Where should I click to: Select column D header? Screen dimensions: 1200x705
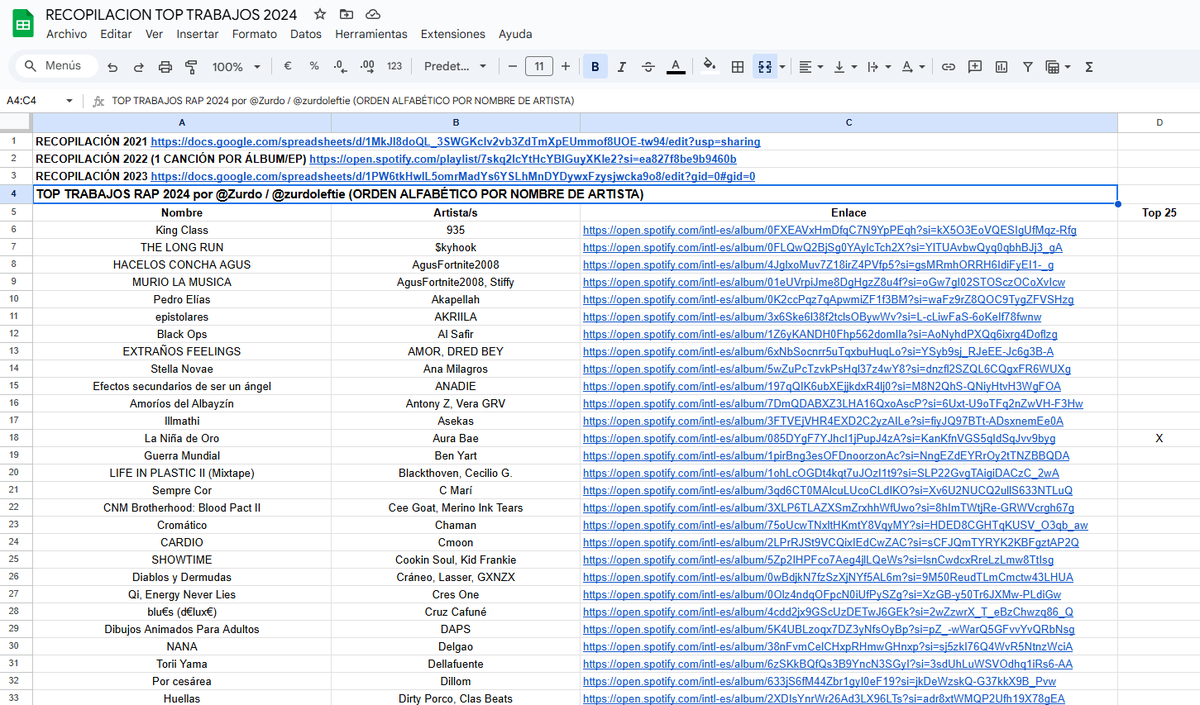1159,122
